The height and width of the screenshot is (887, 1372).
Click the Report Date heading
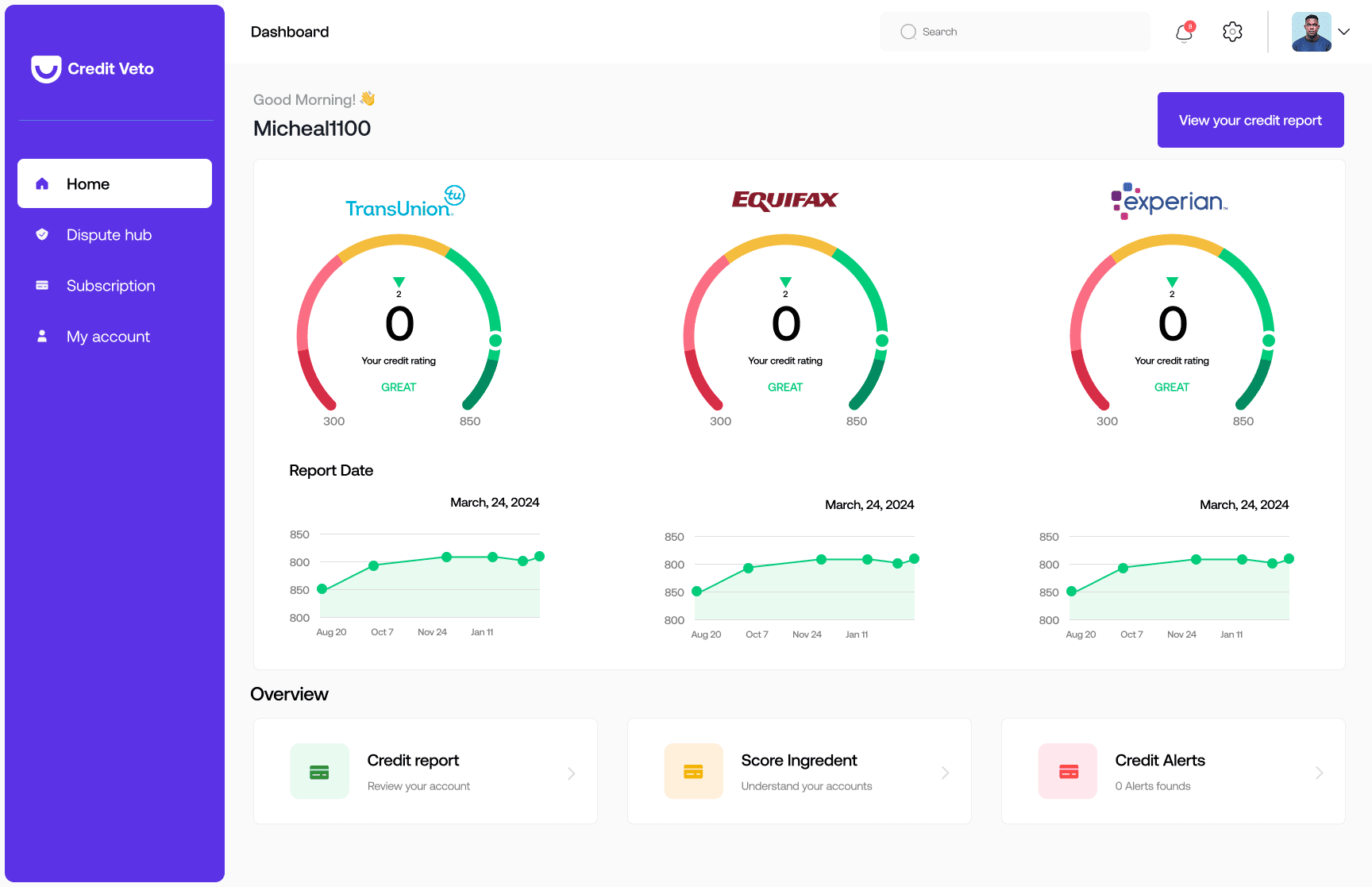pos(331,470)
